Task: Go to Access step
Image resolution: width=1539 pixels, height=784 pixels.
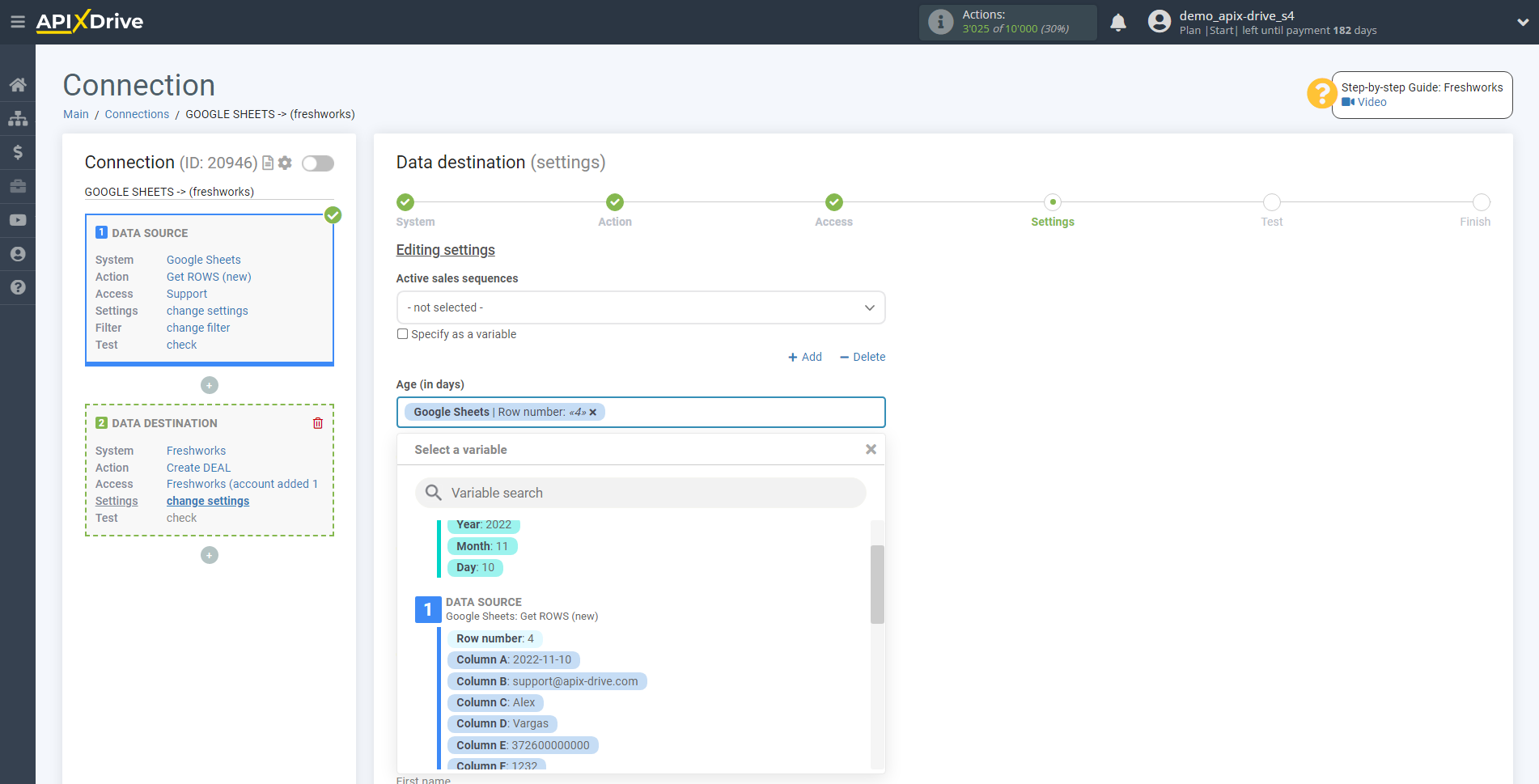Action: [x=834, y=202]
